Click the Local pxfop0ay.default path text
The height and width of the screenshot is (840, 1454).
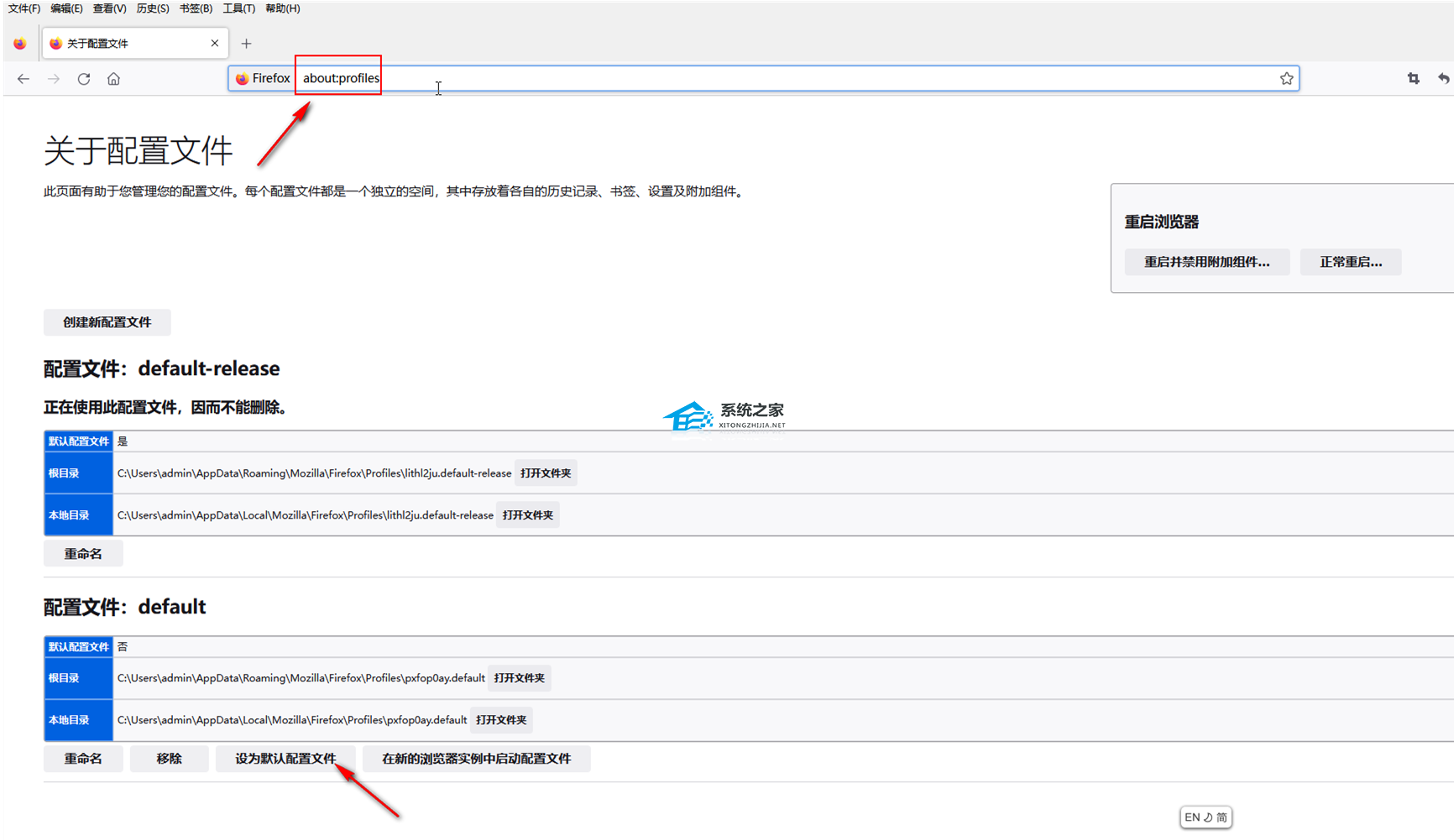[x=292, y=720]
